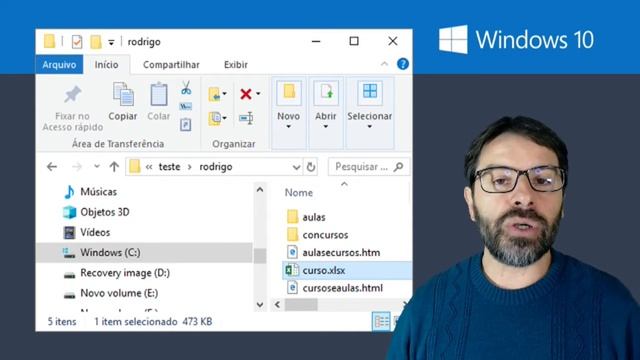Click the Copiar icon in ribbon
Viewport: 640px width, 360px height.
(123, 94)
